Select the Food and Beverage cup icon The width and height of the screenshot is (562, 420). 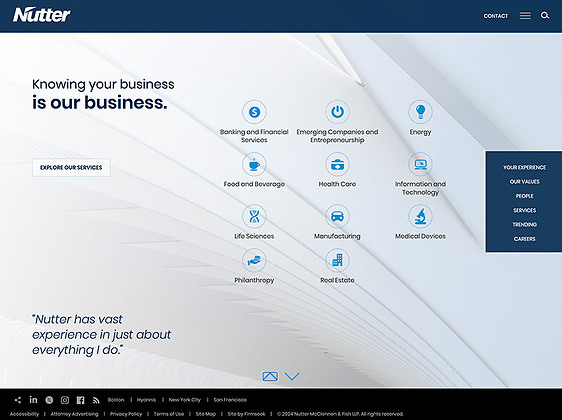pyautogui.click(x=254, y=164)
